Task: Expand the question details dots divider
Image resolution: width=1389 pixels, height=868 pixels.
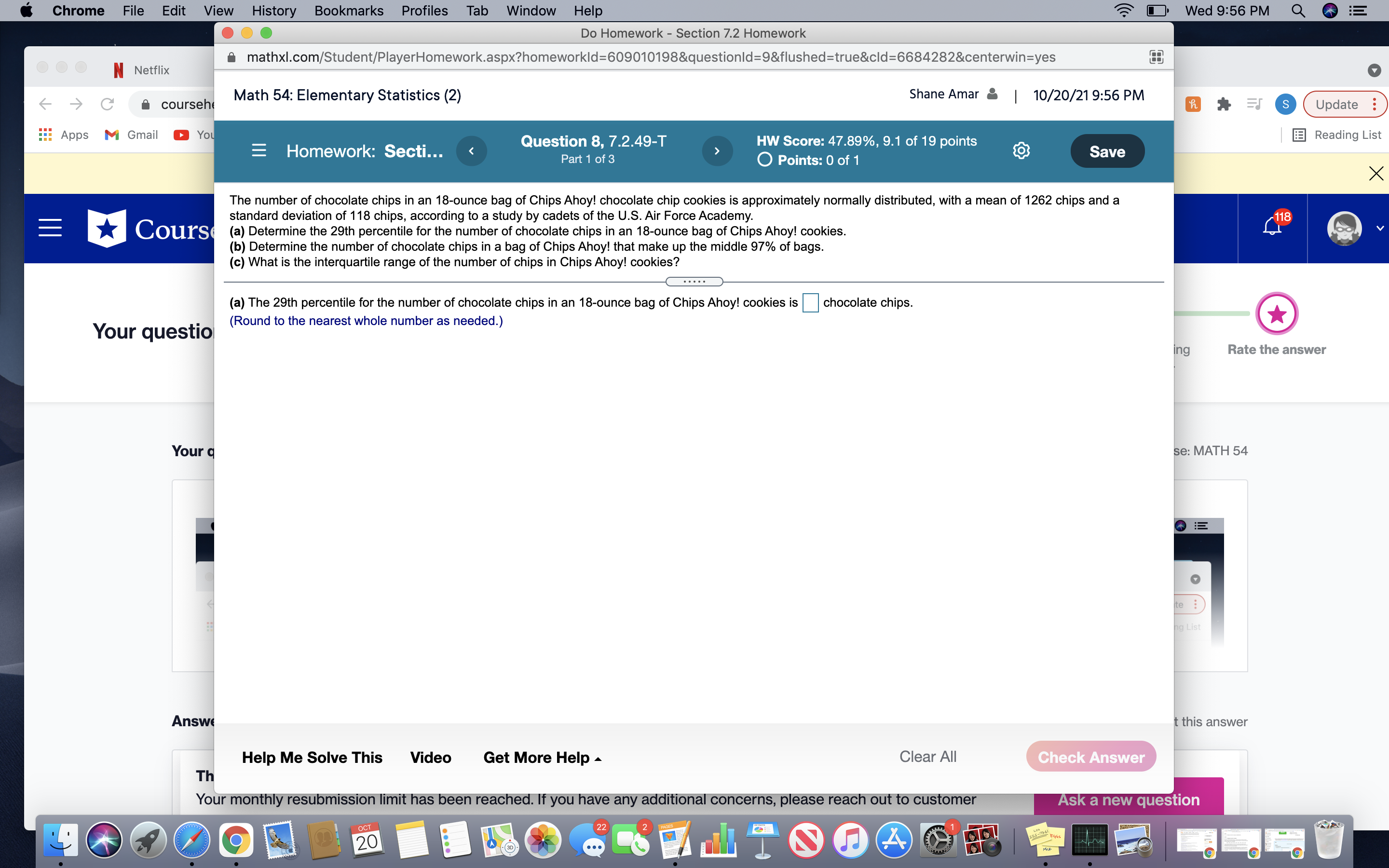Action: tap(694, 281)
